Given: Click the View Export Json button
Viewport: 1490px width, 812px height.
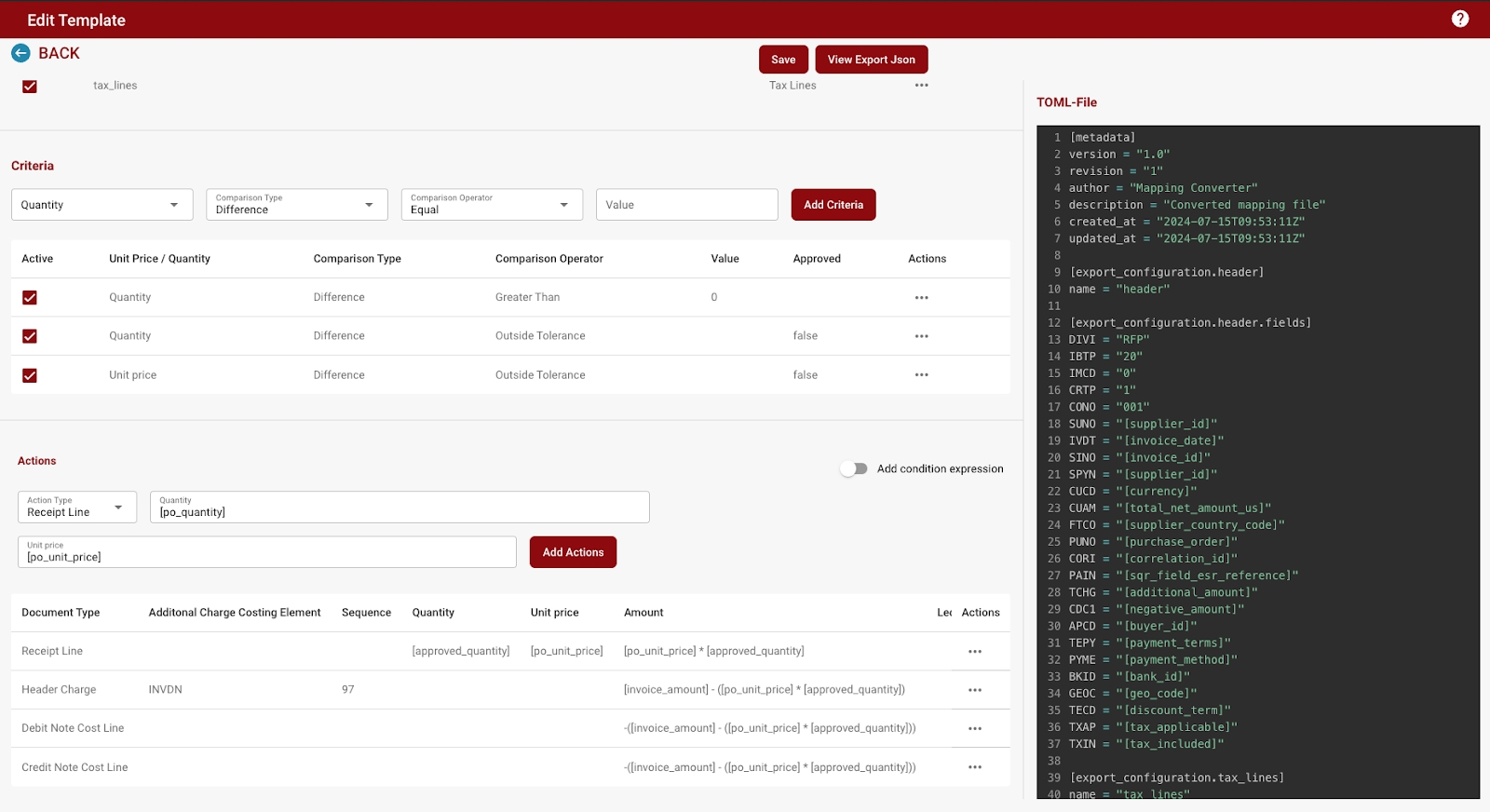Looking at the screenshot, I should pos(871,60).
